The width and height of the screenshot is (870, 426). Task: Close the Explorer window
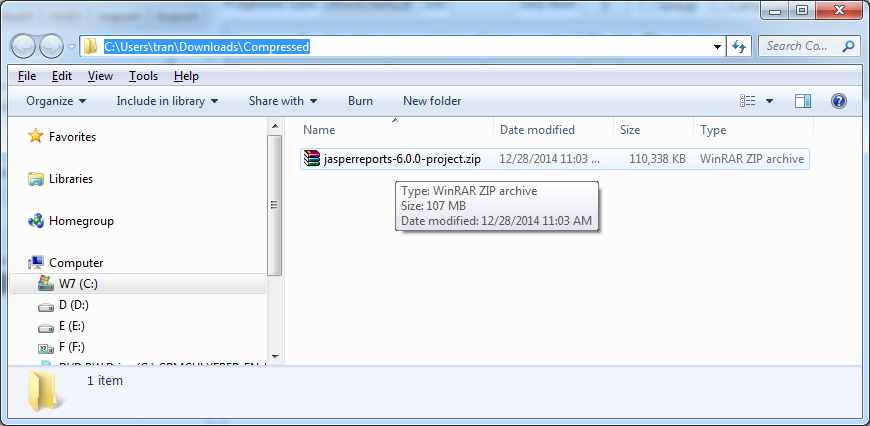click(839, 11)
